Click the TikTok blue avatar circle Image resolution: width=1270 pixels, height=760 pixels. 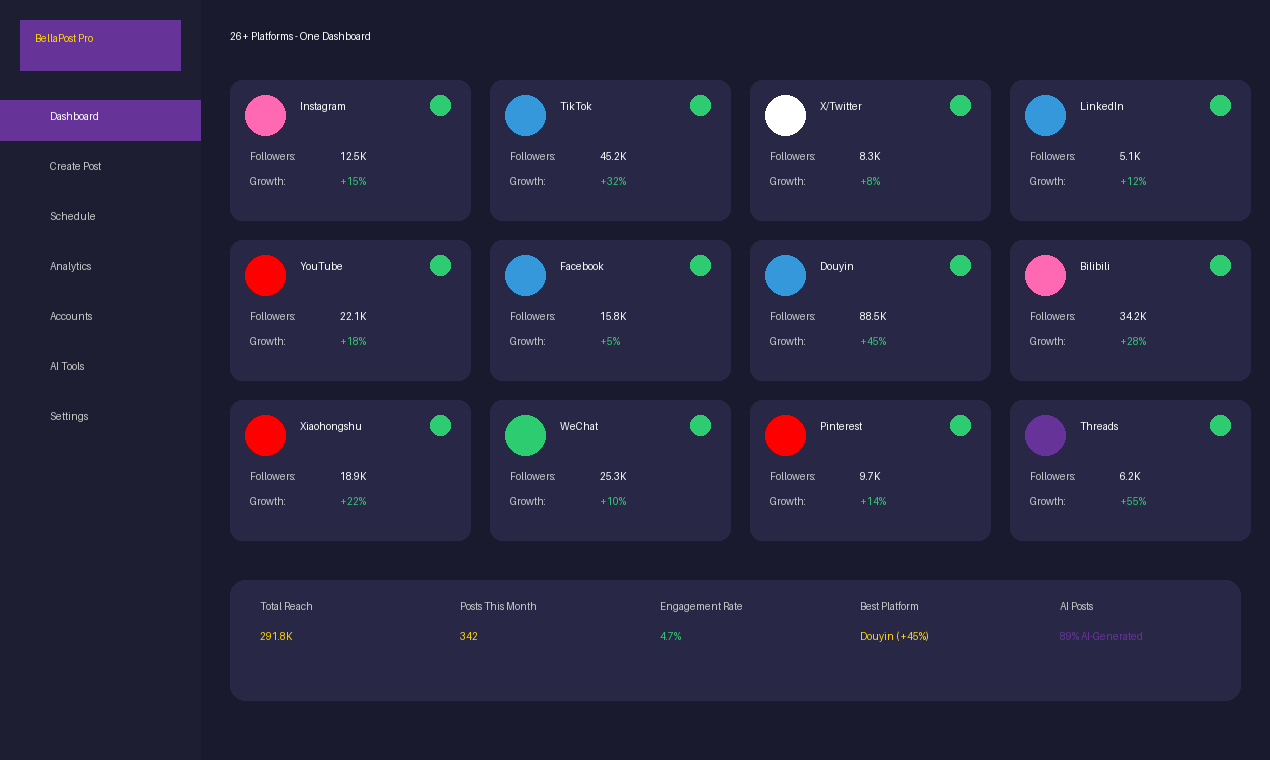[525, 115]
